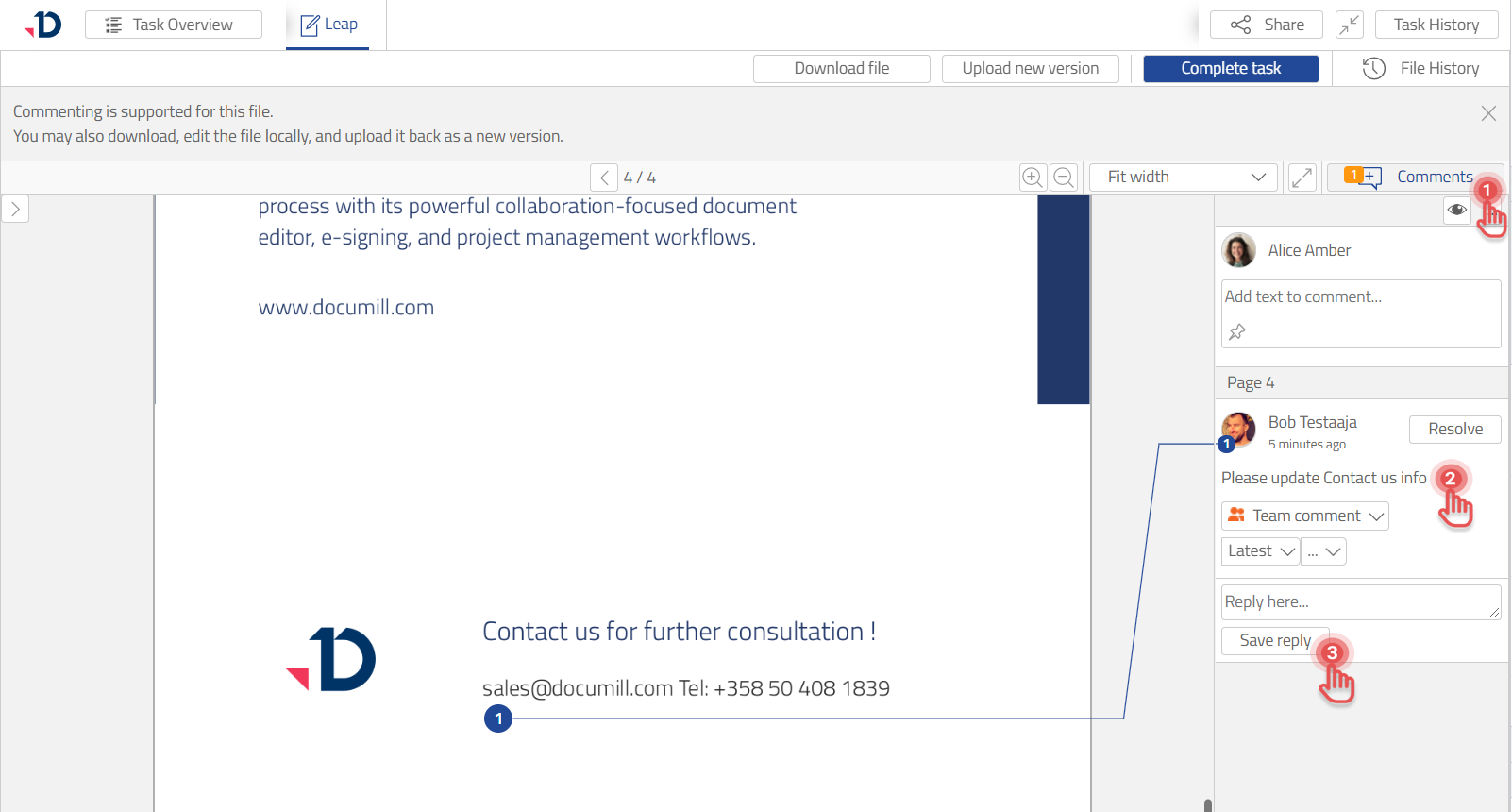The height and width of the screenshot is (812, 1512).
Task: Toggle comment visibility eye icon
Action: (1457, 210)
